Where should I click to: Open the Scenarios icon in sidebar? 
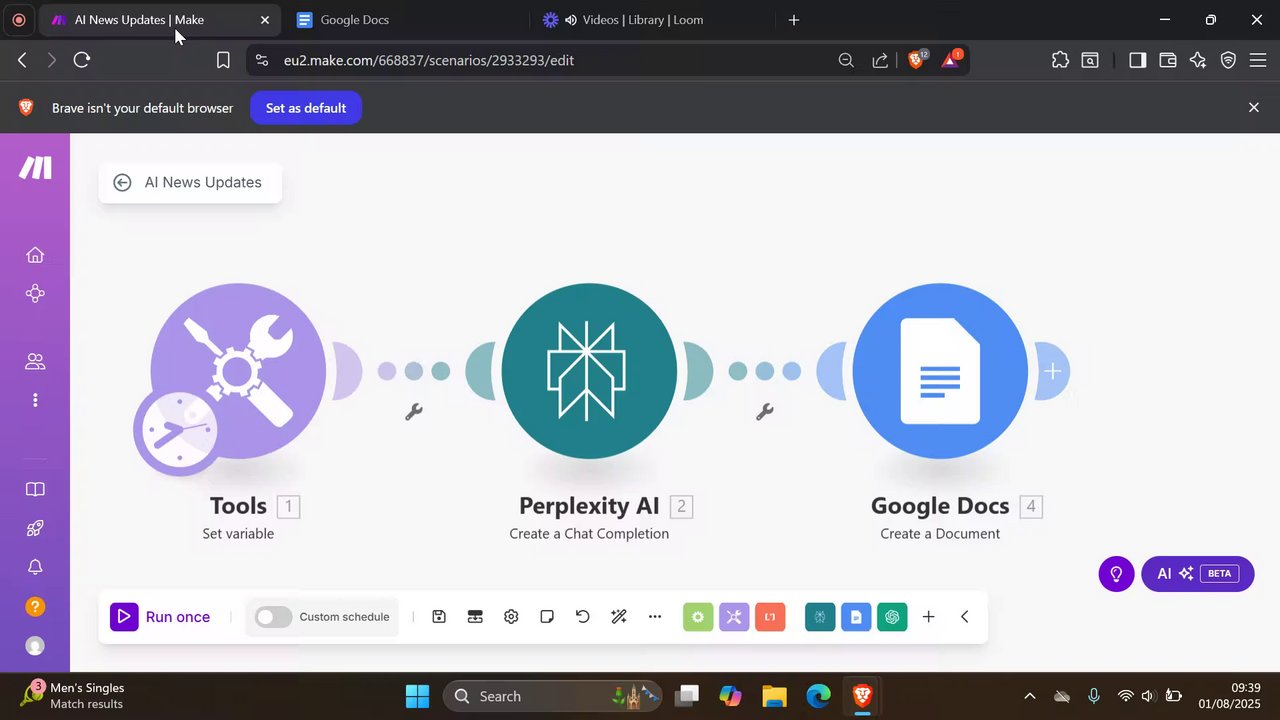[x=35, y=294]
